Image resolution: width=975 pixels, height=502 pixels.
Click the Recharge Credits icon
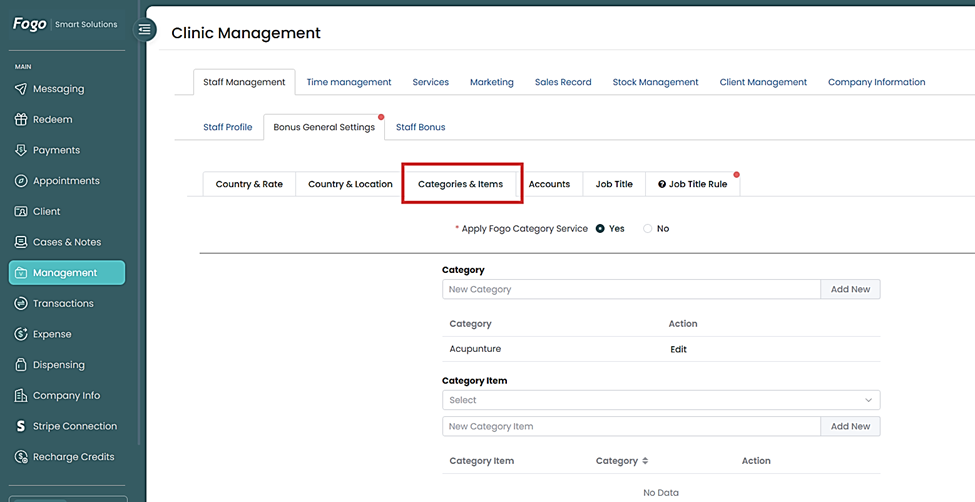click(21, 457)
